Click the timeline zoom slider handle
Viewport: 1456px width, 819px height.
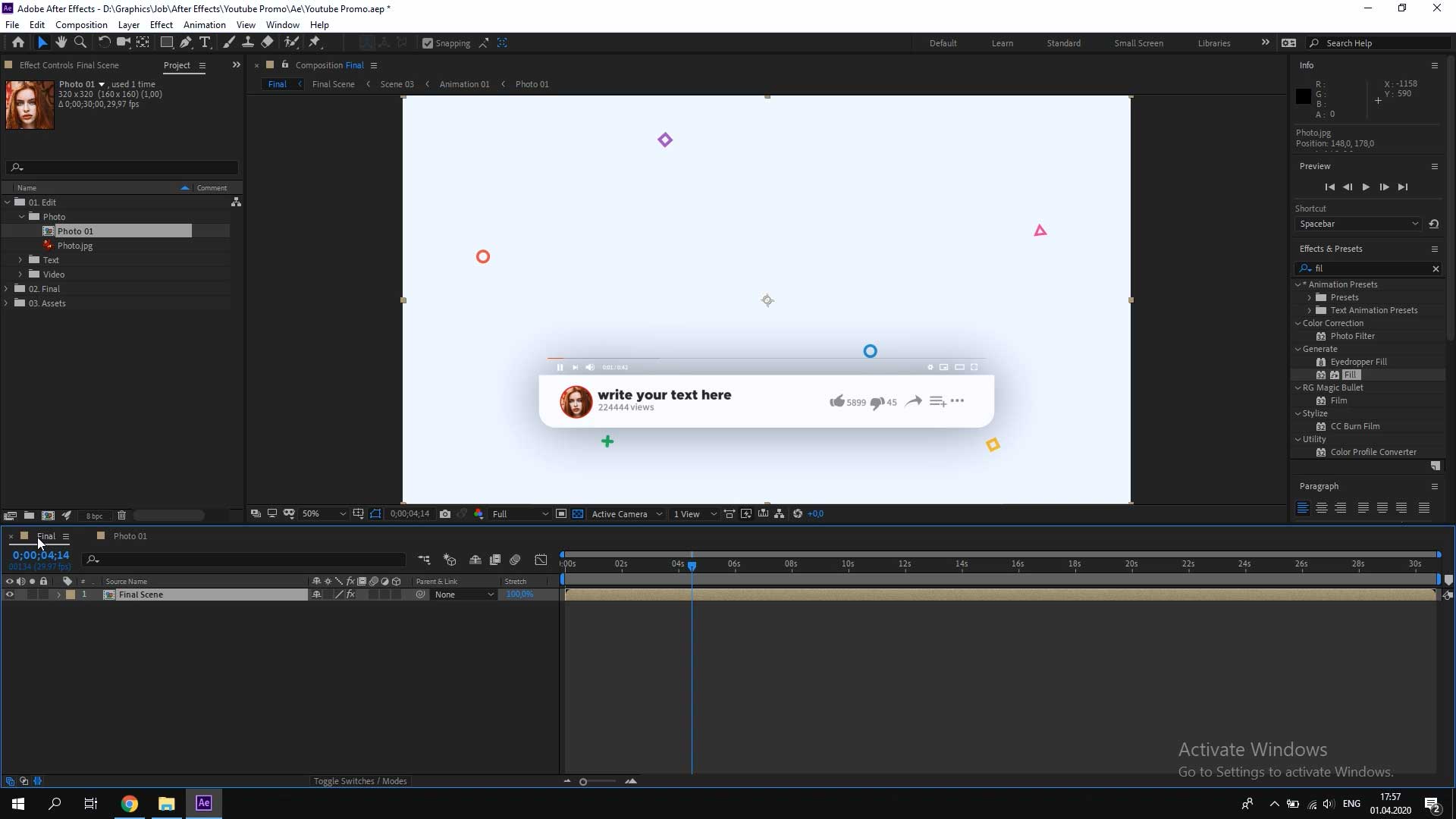[x=583, y=782]
